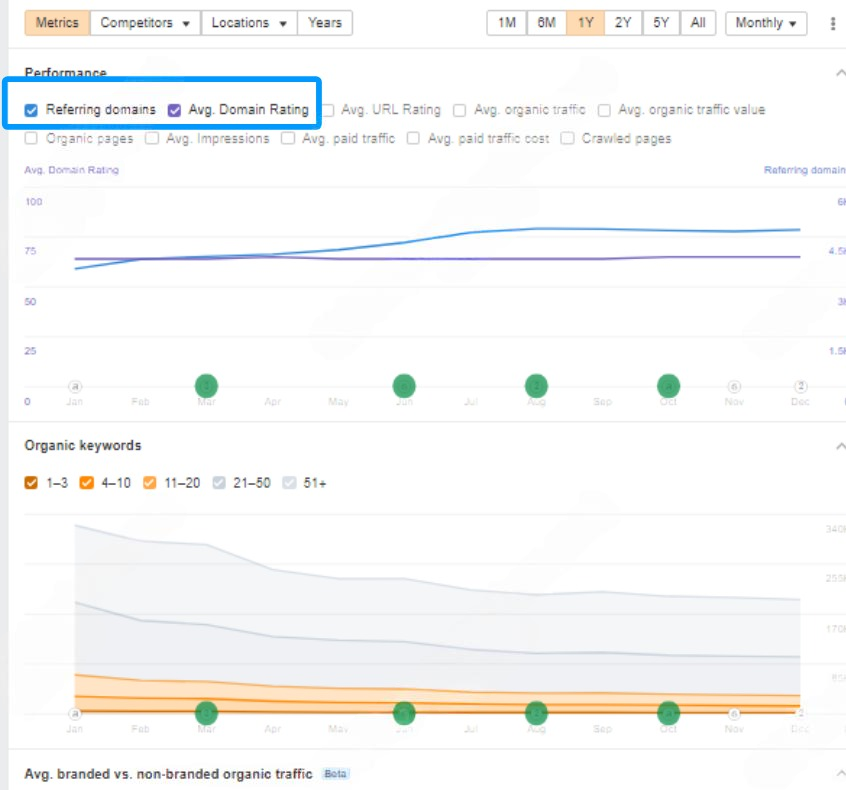Viewport: 846px width, 790px height.
Task: Open the Competitors dropdown
Action: pyautogui.click(x=145, y=23)
